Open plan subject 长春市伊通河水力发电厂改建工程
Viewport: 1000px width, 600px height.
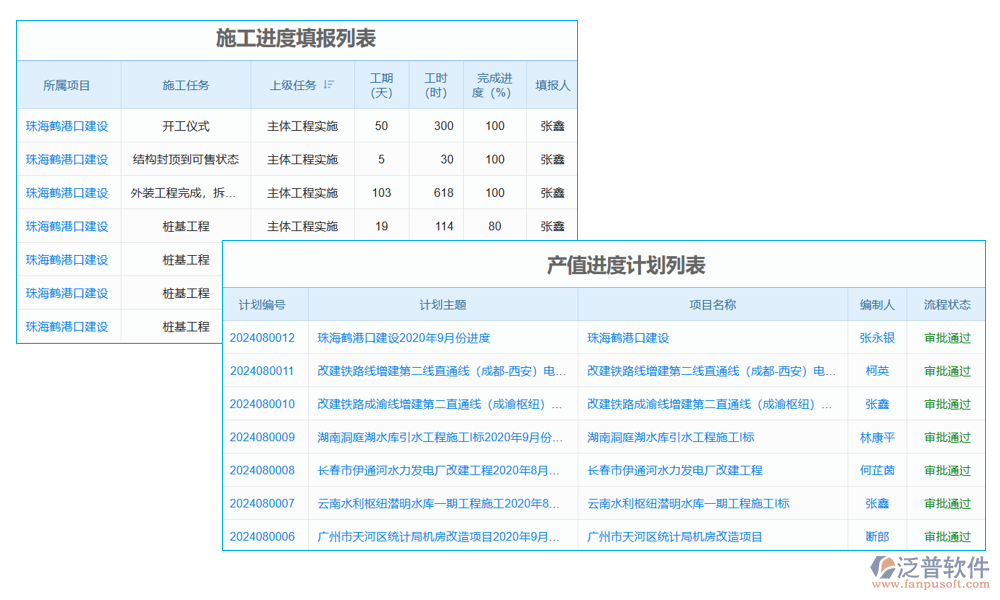coord(439,470)
